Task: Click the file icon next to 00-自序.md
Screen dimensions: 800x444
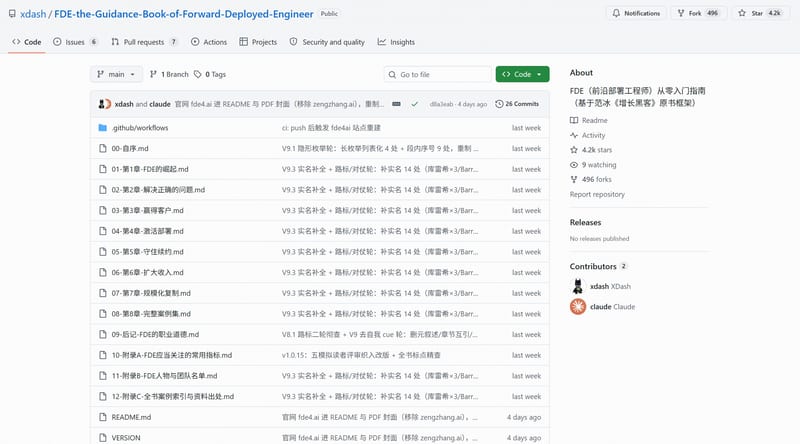Action: 103,149
